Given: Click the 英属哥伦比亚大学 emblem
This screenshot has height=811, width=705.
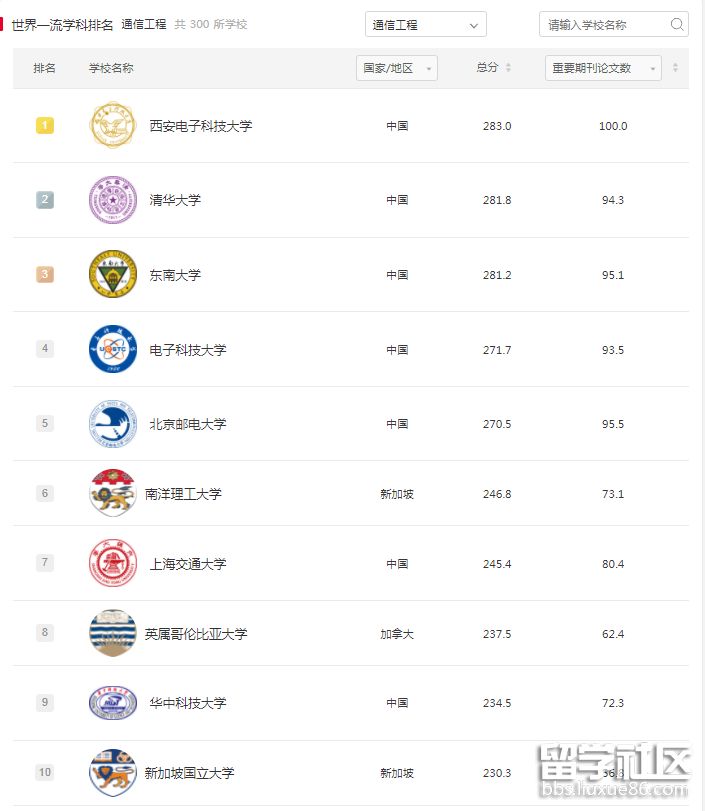Looking at the screenshot, I should coord(112,633).
